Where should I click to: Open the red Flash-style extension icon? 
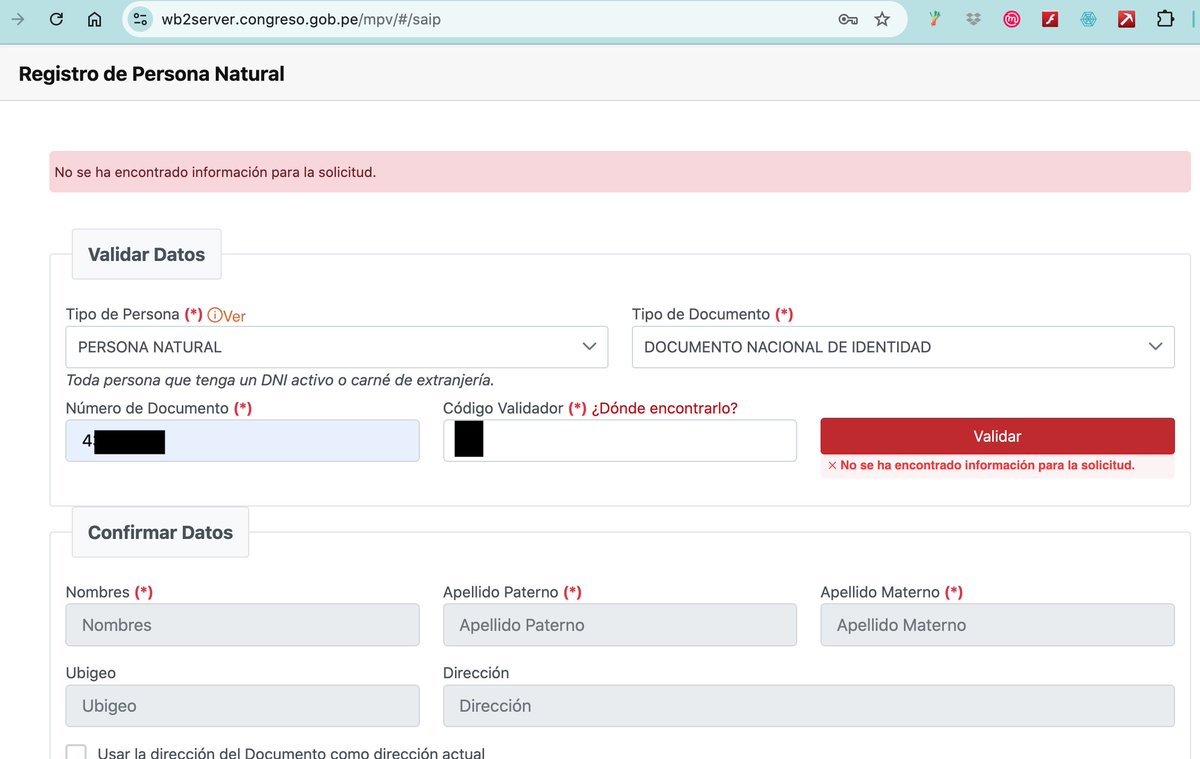point(1050,19)
